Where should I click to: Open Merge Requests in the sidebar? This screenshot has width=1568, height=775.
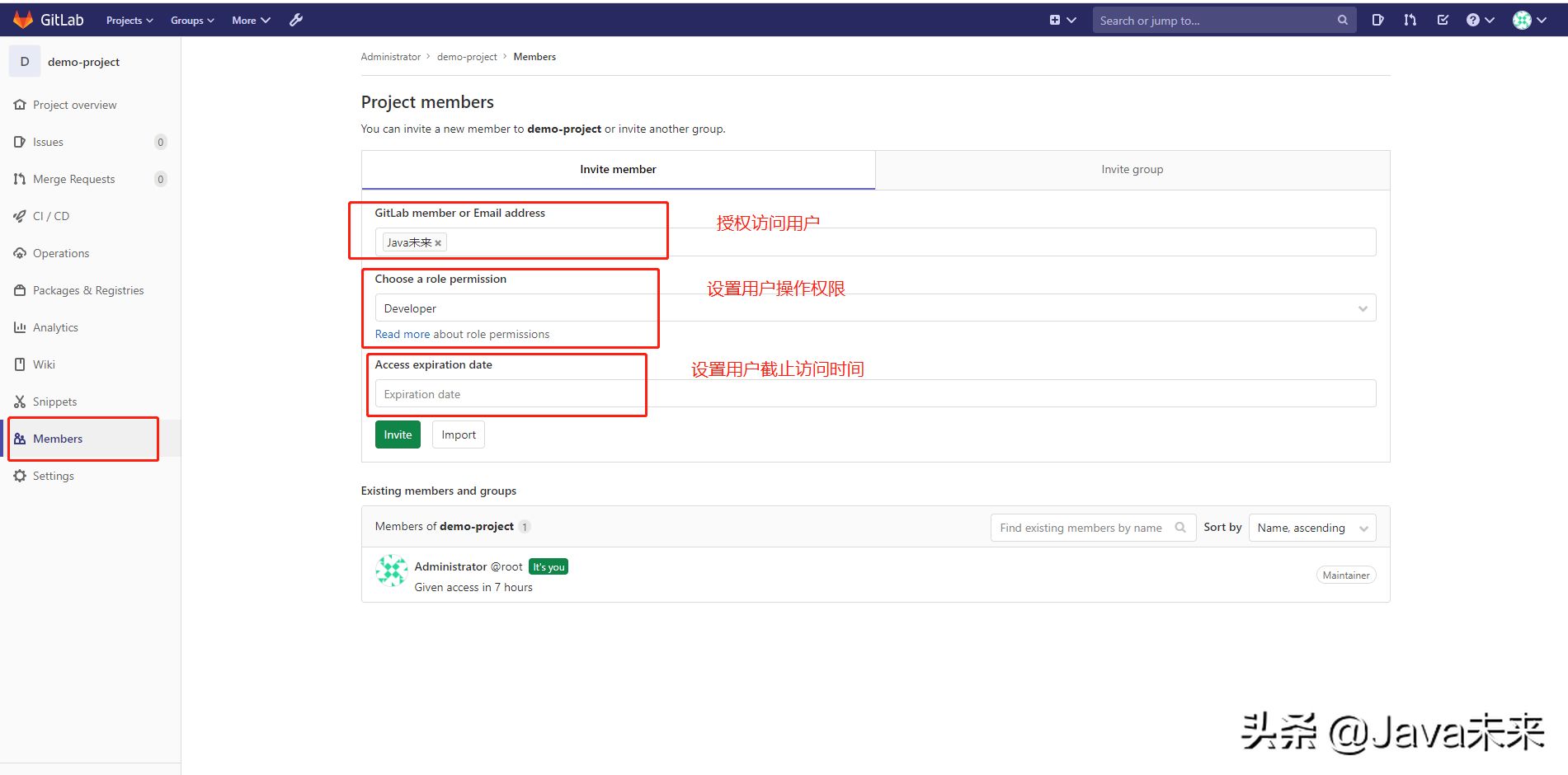click(73, 179)
